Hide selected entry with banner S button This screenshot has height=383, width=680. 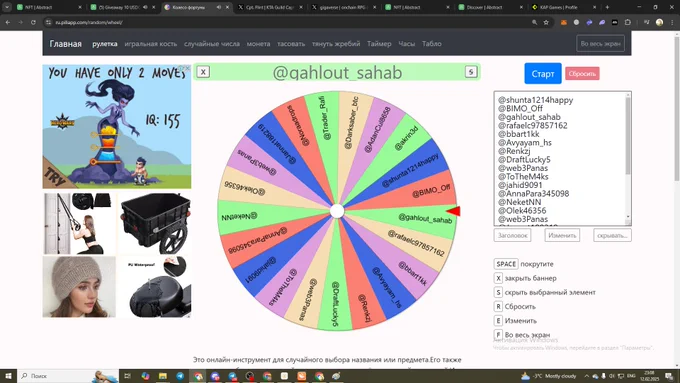tap(471, 72)
